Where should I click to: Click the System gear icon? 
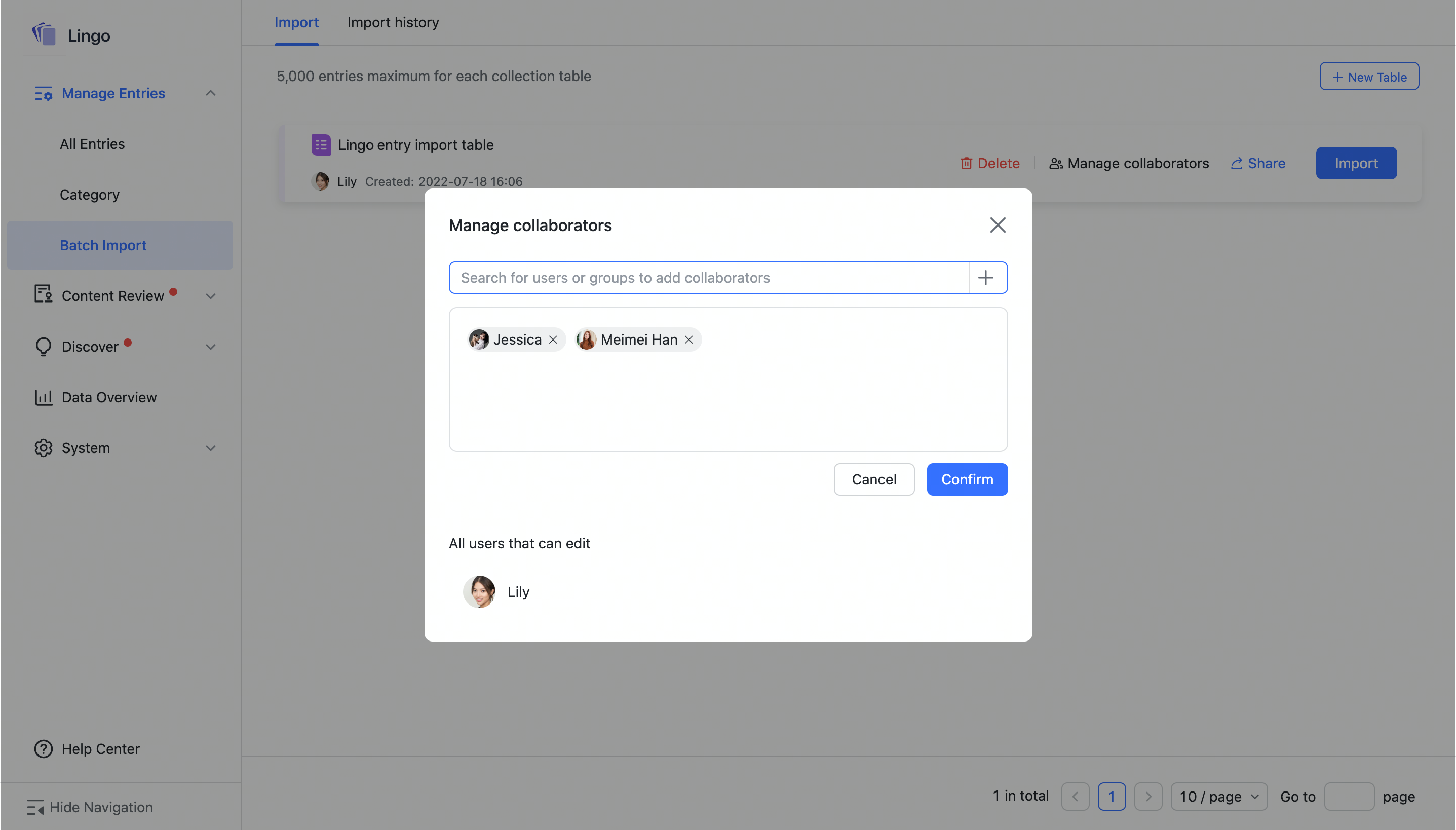43,447
